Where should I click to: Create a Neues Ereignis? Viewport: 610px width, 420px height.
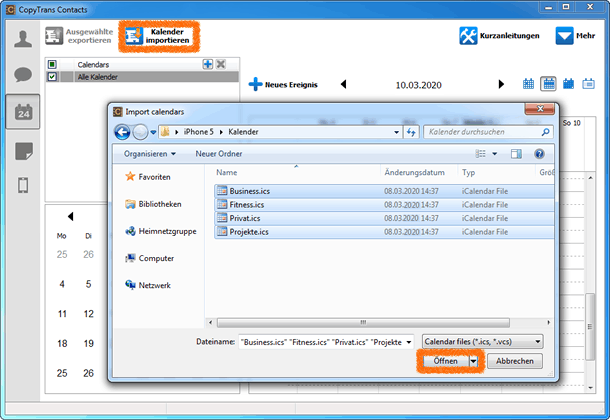[283, 84]
